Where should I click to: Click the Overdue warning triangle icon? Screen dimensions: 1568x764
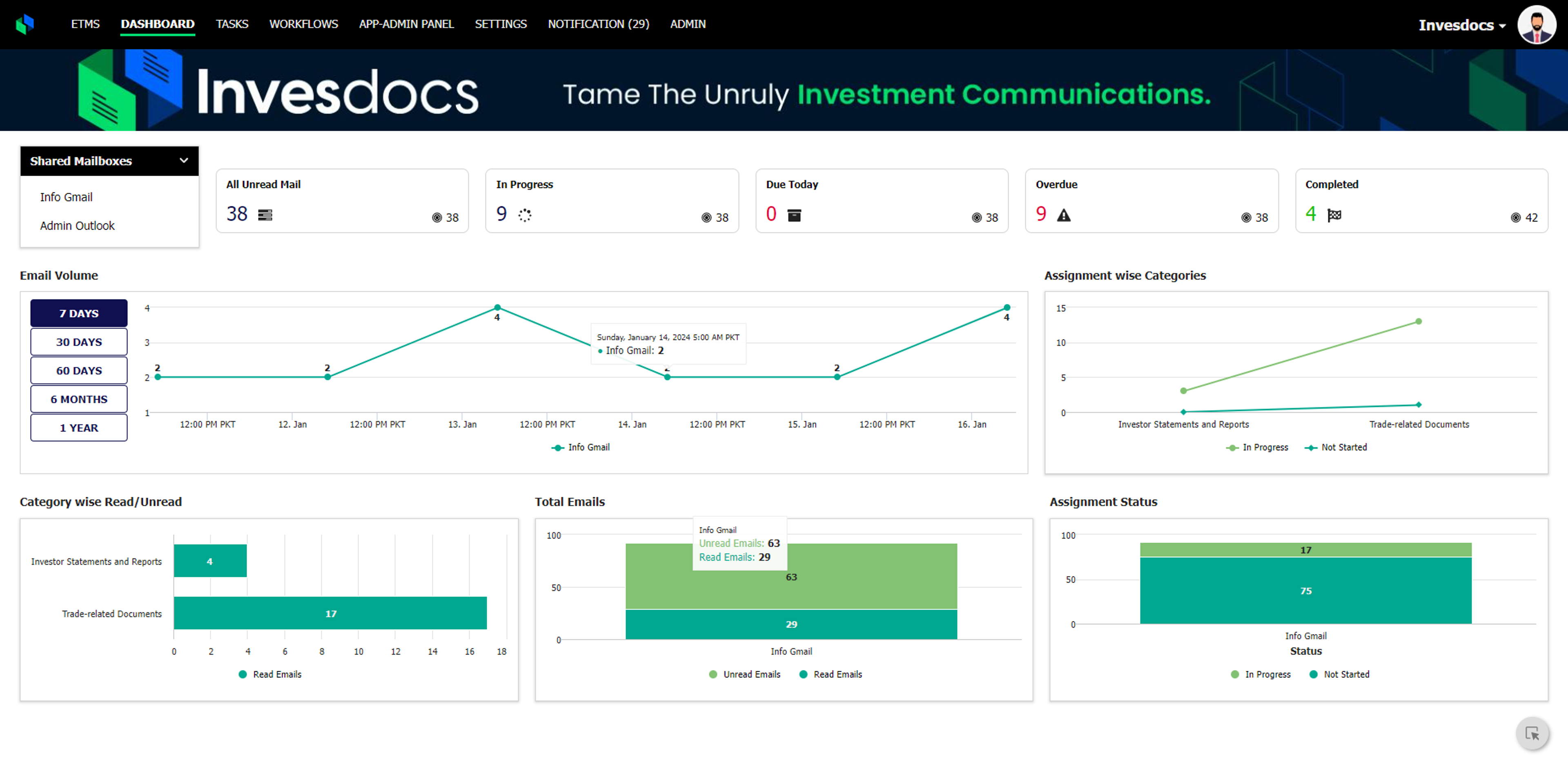pyautogui.click(x=1063, y=215)
